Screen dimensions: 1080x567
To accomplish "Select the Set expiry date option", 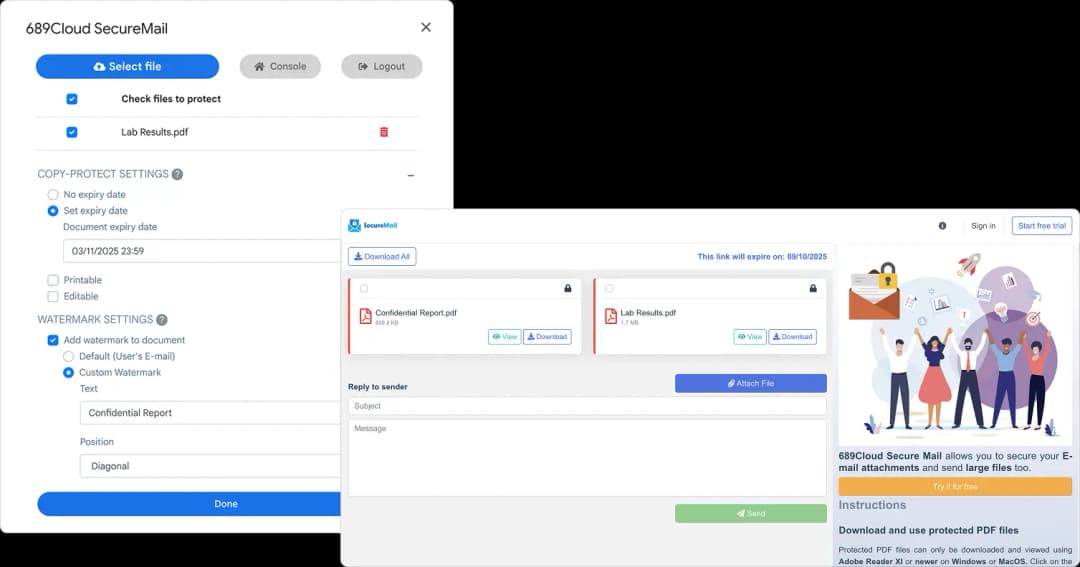I will click(x=52, y=211).
